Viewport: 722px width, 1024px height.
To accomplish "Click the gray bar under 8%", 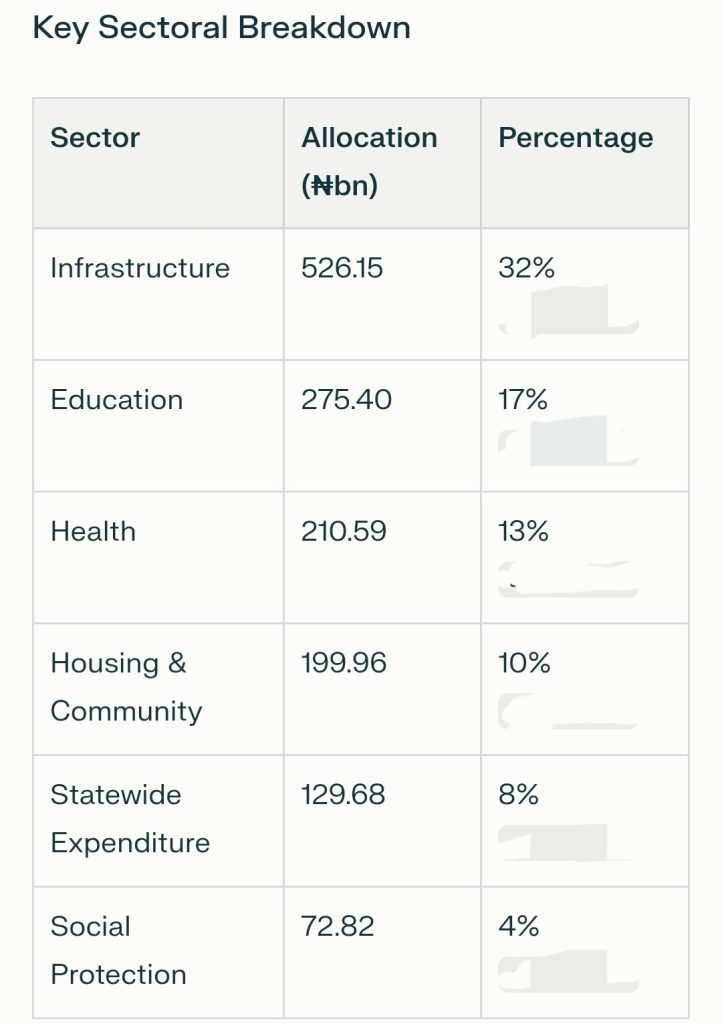I will tap(566, 842).
